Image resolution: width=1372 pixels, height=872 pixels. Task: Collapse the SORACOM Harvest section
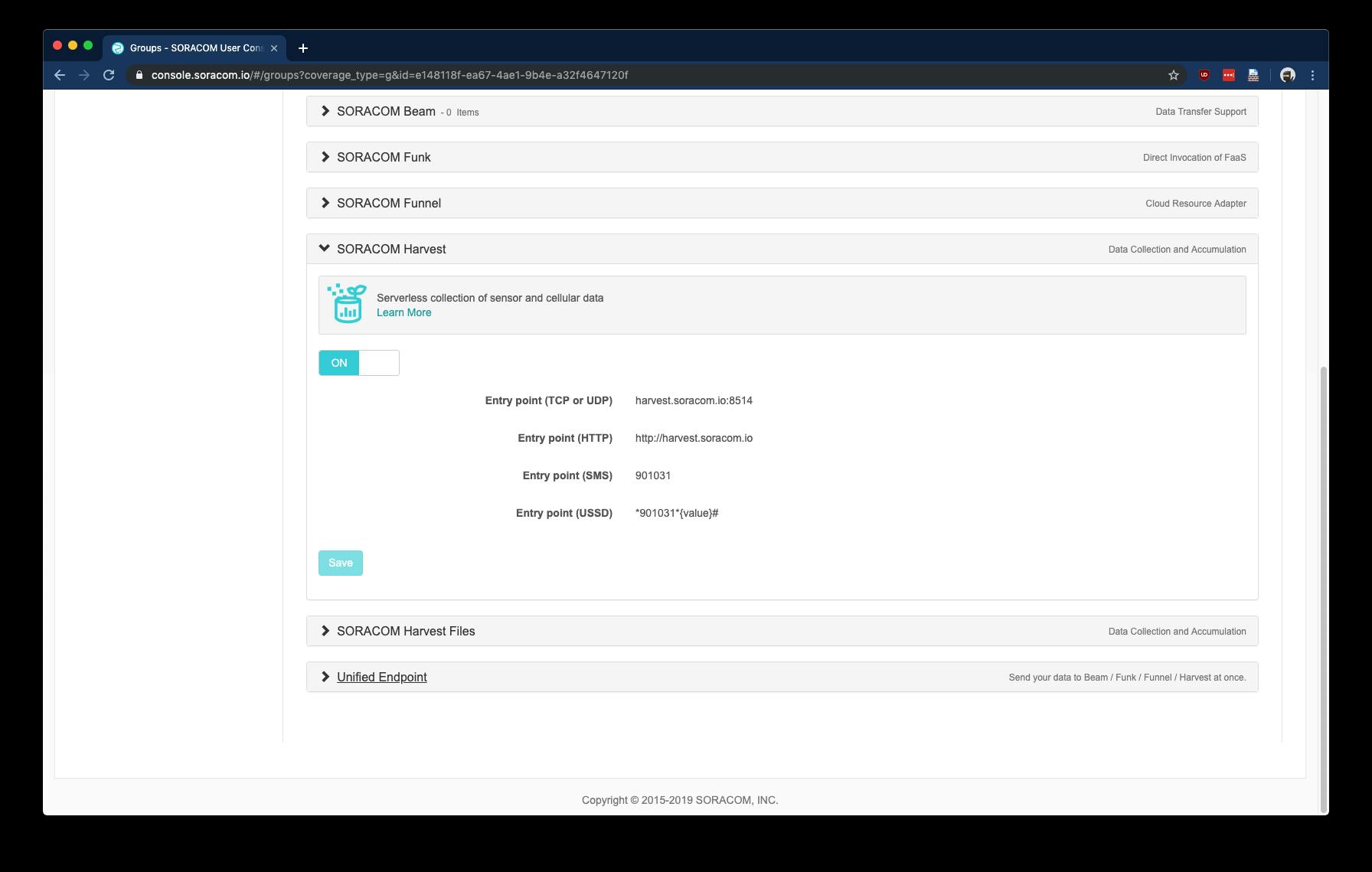coord(390,250)
